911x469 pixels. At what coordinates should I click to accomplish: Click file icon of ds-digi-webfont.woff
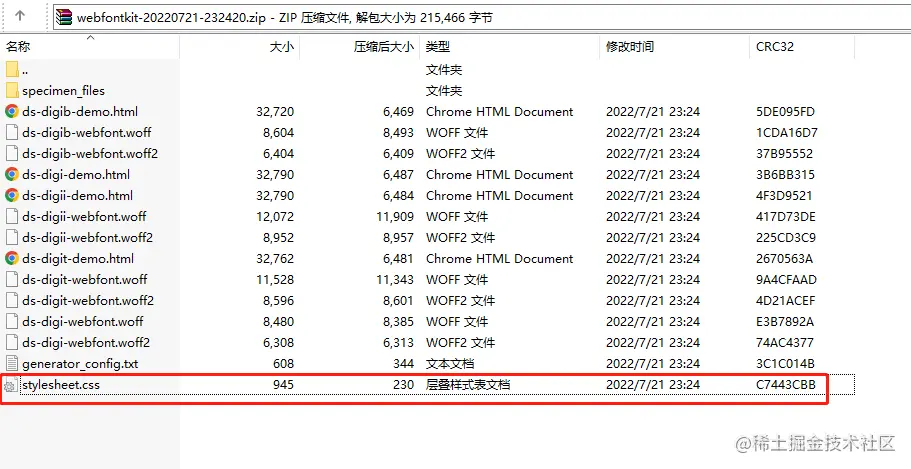[x=12, y=321]
